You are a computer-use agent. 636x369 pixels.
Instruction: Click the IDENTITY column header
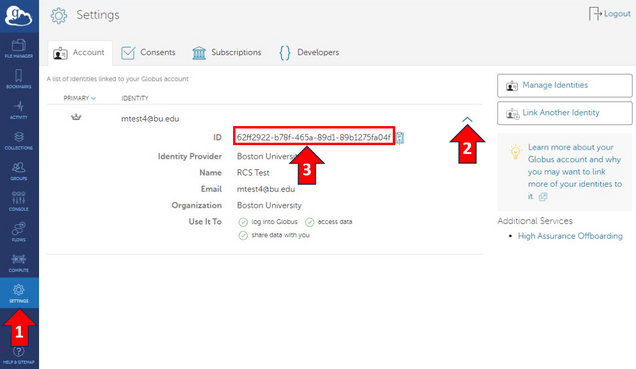pos(135,98)
